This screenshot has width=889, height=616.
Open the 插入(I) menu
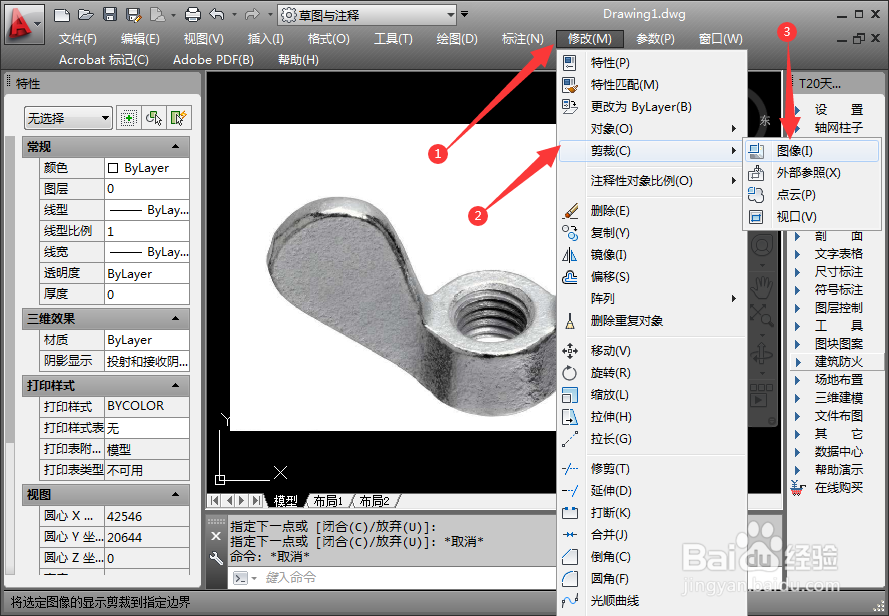coord(265,39)
